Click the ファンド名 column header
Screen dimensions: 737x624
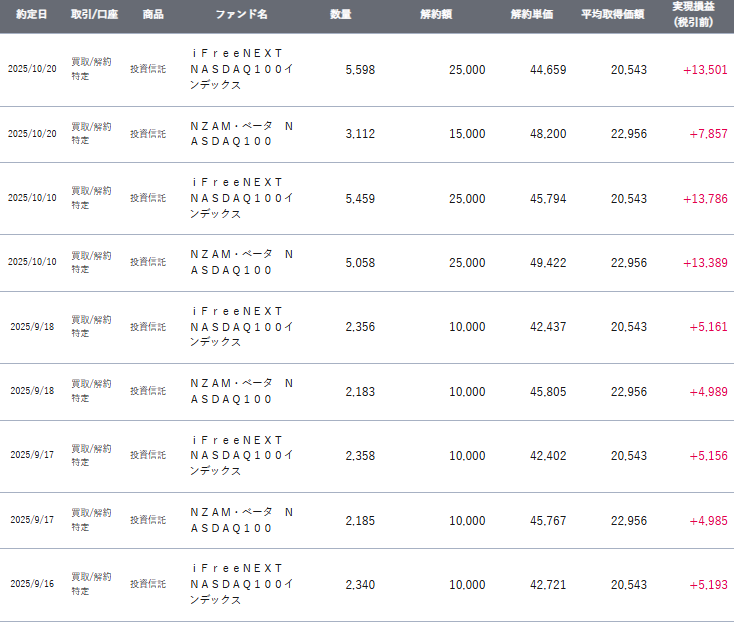[241, 15]
